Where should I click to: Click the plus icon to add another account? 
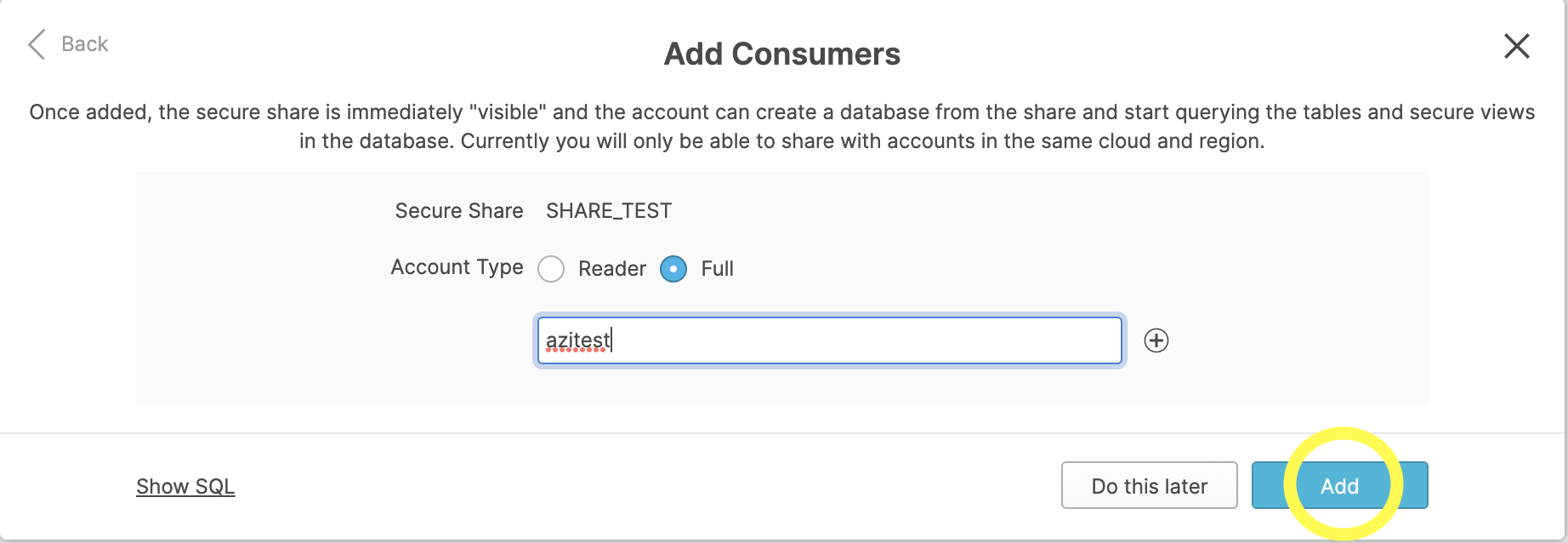(1156, 340)
